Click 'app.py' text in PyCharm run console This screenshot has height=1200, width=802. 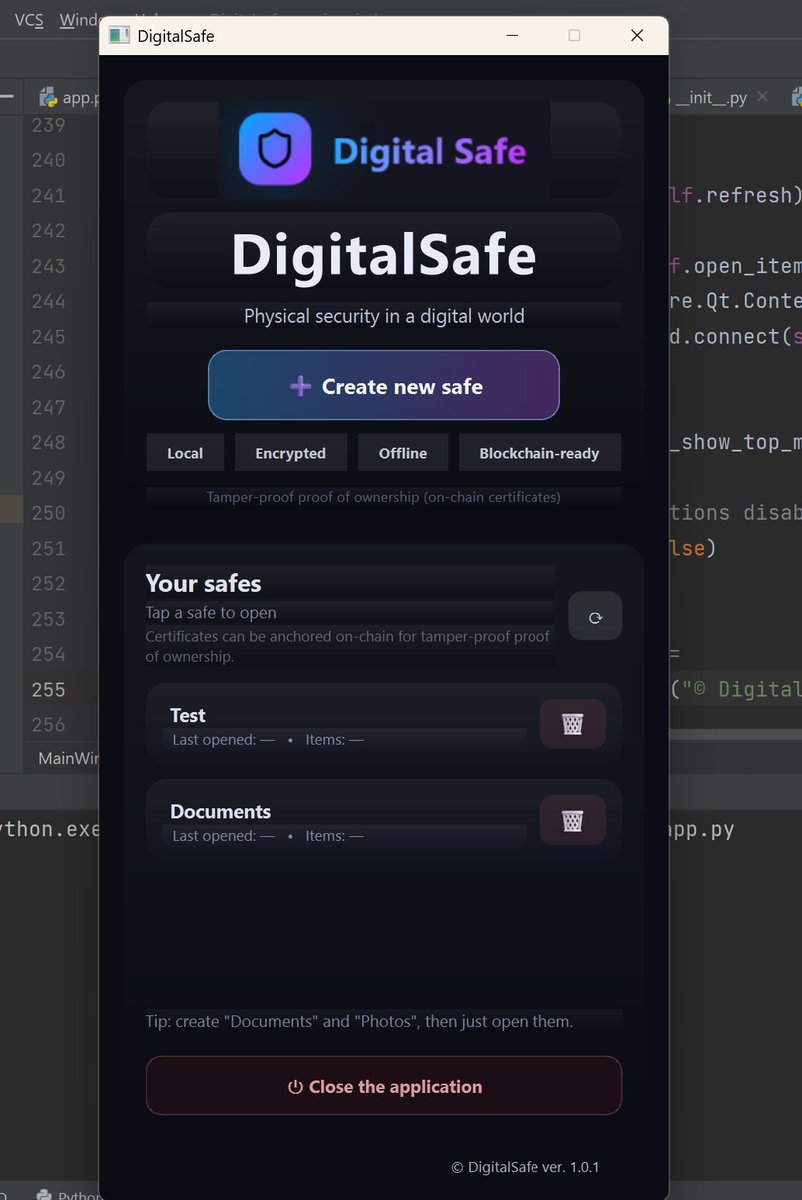[702, 830]
